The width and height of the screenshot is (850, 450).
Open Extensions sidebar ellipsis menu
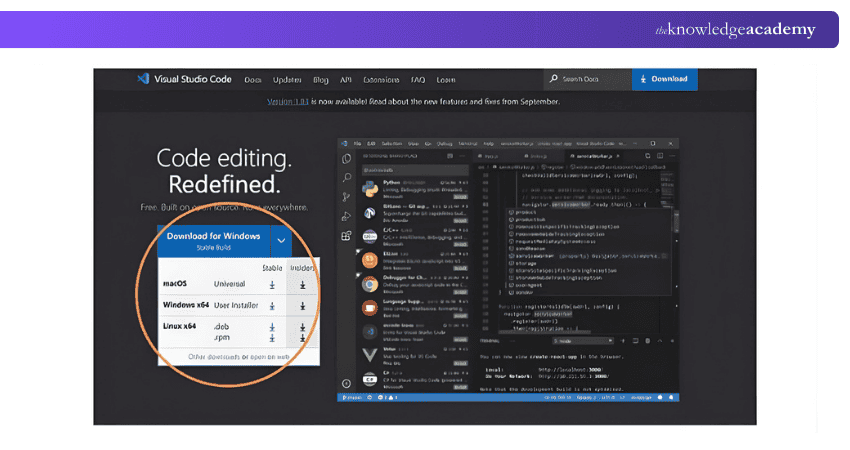point(462,156)
